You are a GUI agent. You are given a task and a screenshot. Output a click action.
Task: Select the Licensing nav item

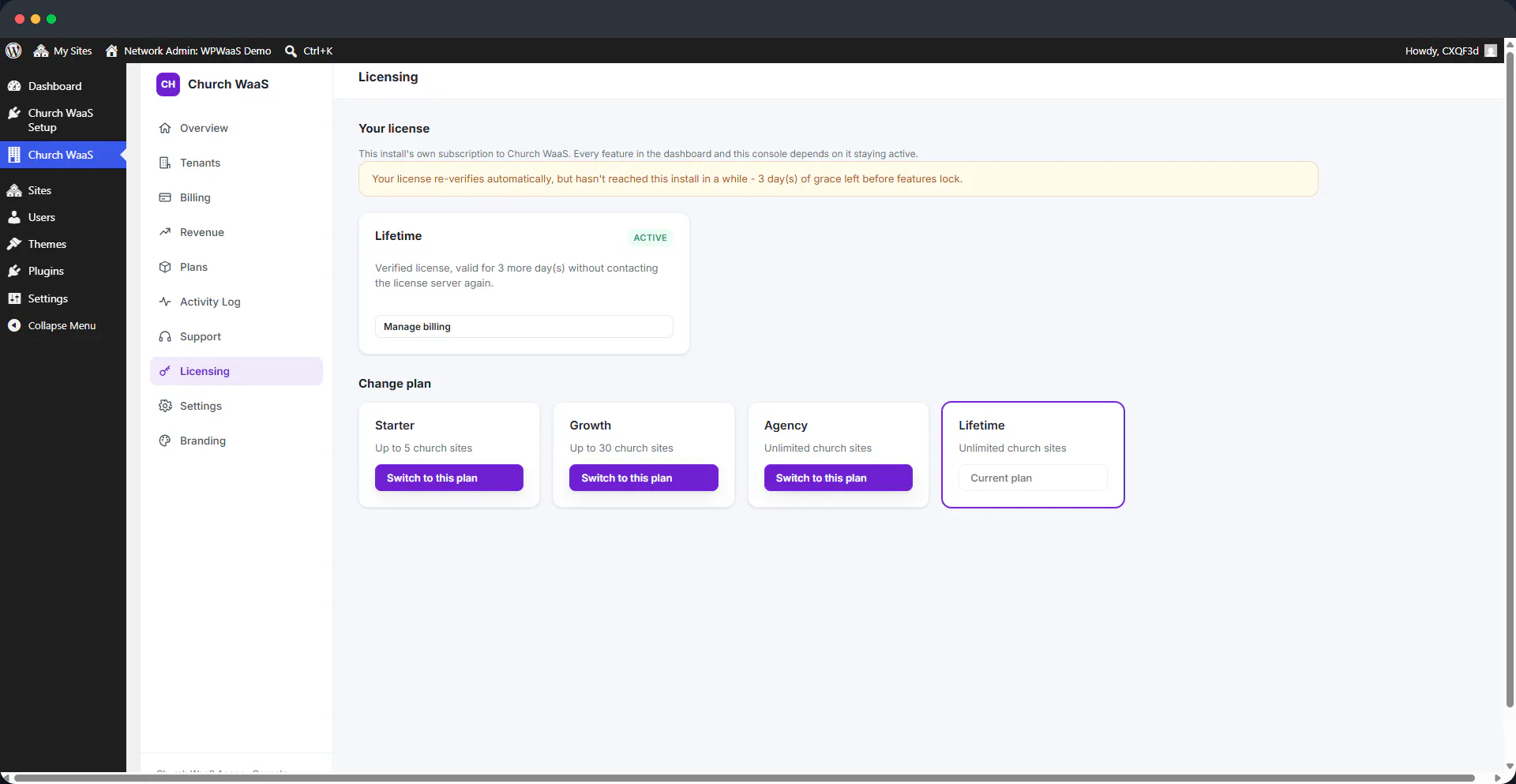click(236, 371)
